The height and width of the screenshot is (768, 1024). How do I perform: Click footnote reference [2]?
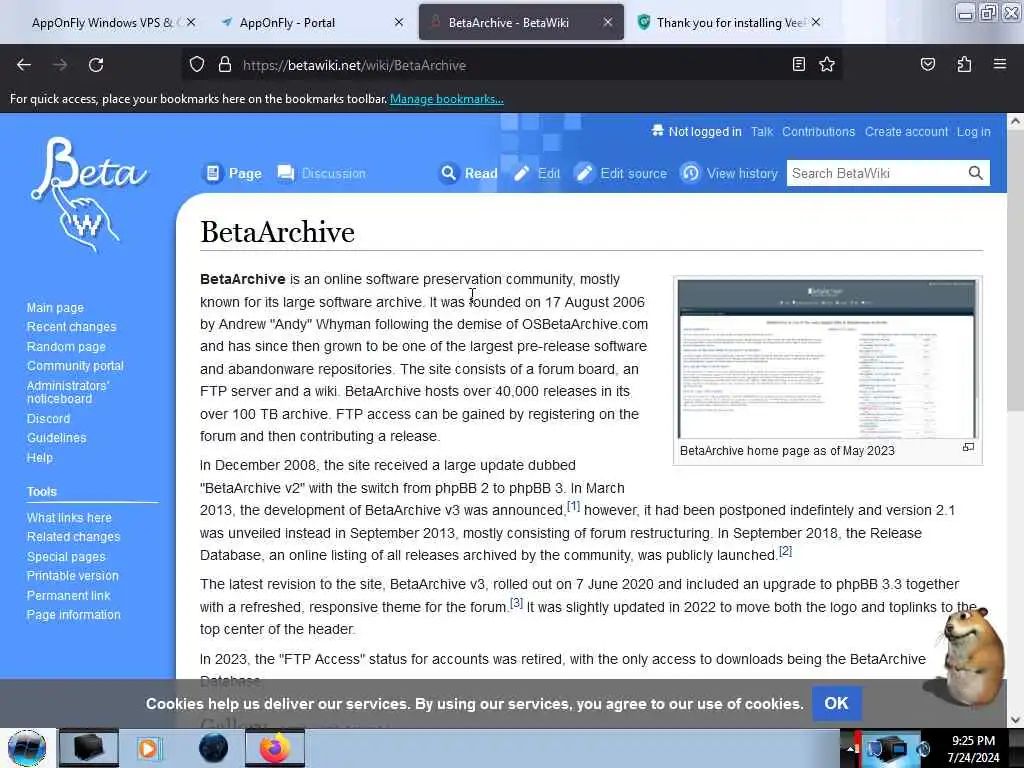pyautogui.click(x=786, y=551)
